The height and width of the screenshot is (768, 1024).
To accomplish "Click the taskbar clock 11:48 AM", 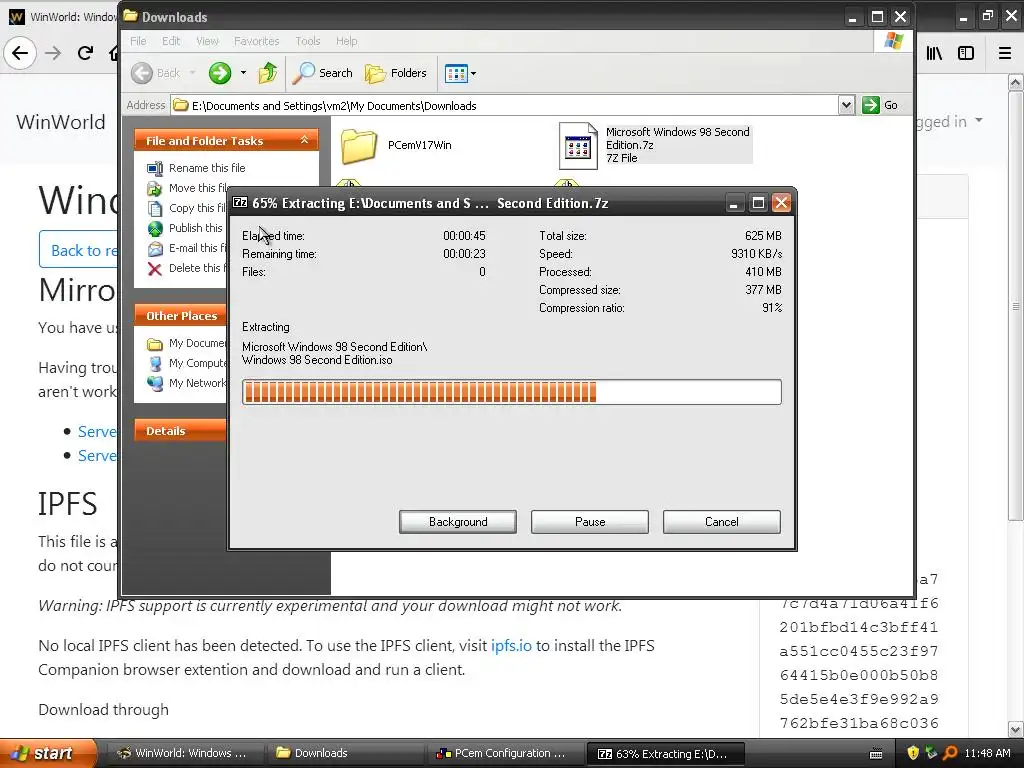I will point(987,753).
